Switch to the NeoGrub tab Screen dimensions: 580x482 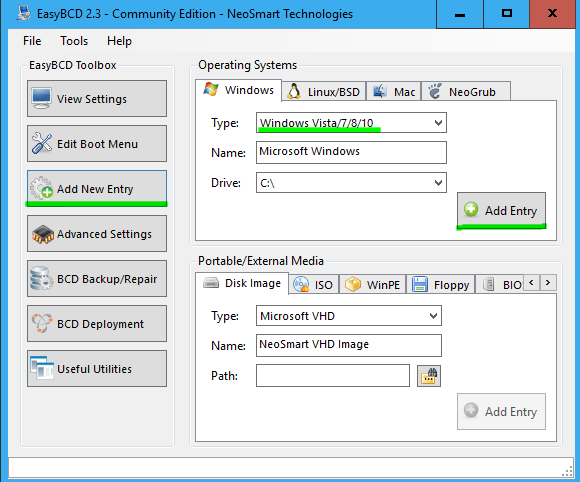coord(466,91)
